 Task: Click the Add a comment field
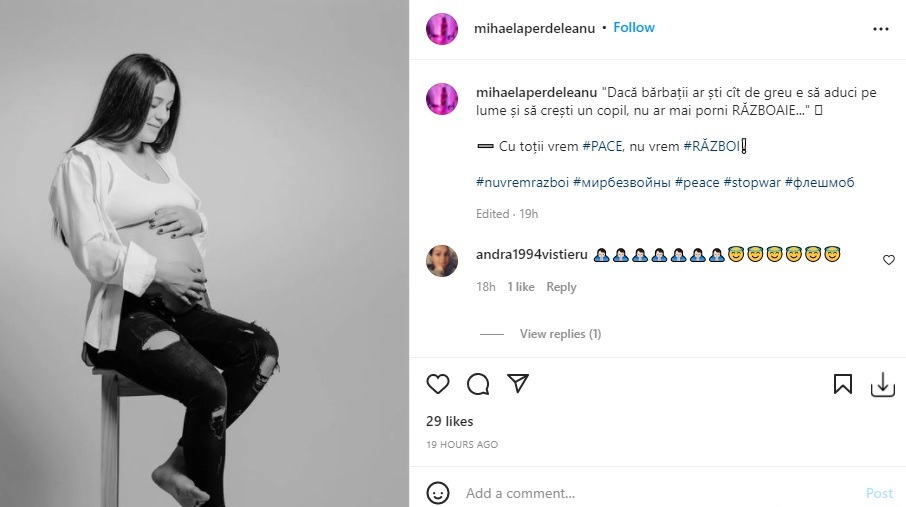pyautogui.click(x=650, y=493)
